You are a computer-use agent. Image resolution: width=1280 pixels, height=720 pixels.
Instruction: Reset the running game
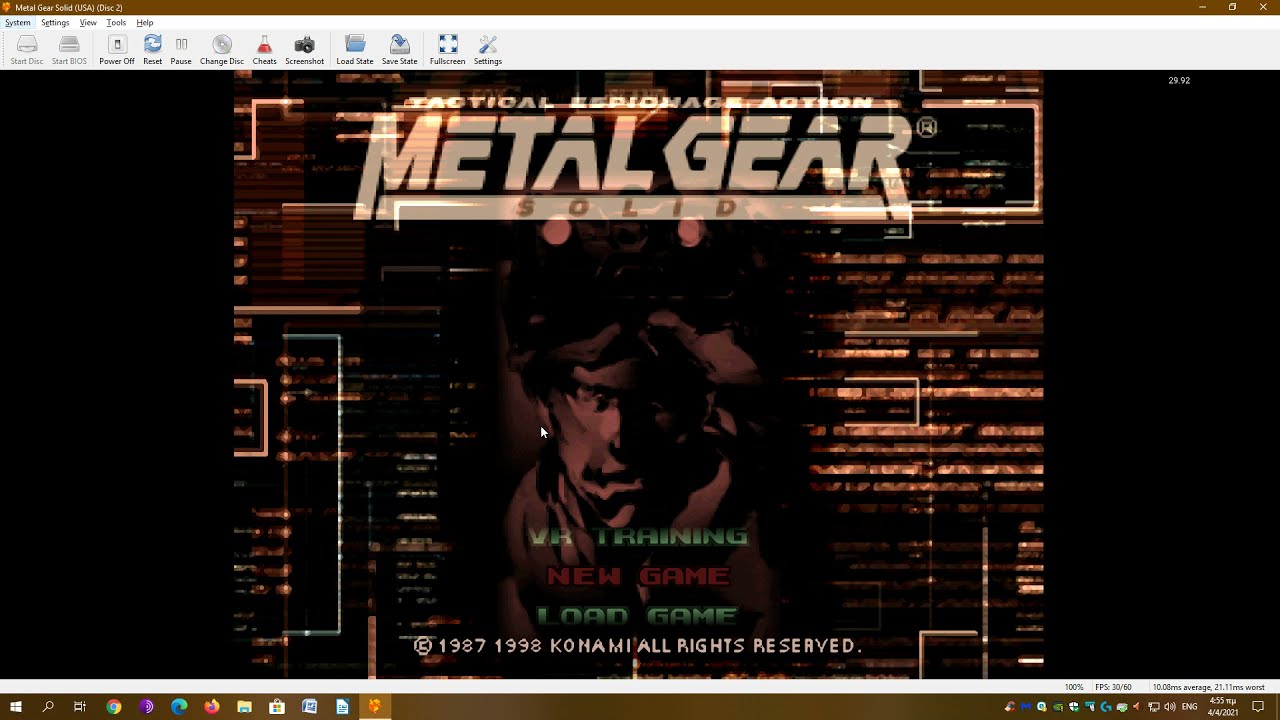152,50
